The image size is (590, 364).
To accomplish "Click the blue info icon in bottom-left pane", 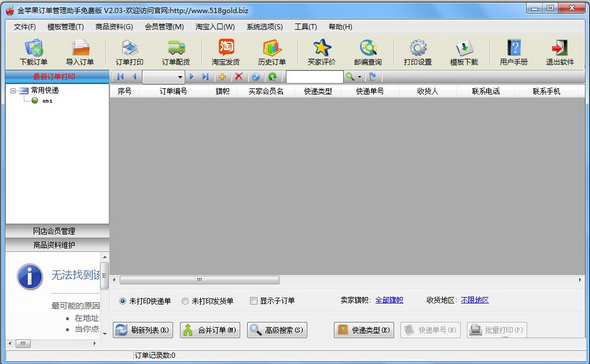I will 30,277.
